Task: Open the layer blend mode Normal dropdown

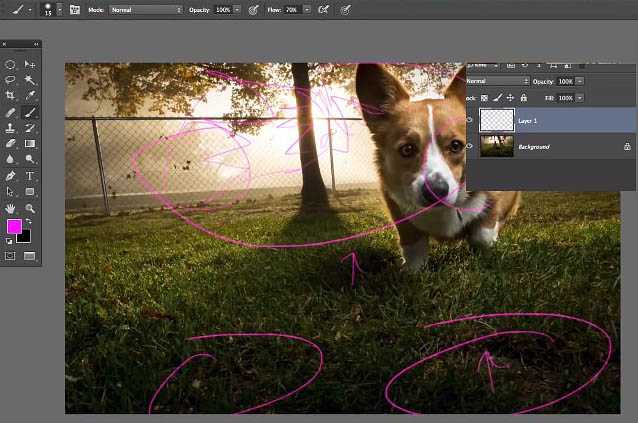Action: (x=497, y=80)
